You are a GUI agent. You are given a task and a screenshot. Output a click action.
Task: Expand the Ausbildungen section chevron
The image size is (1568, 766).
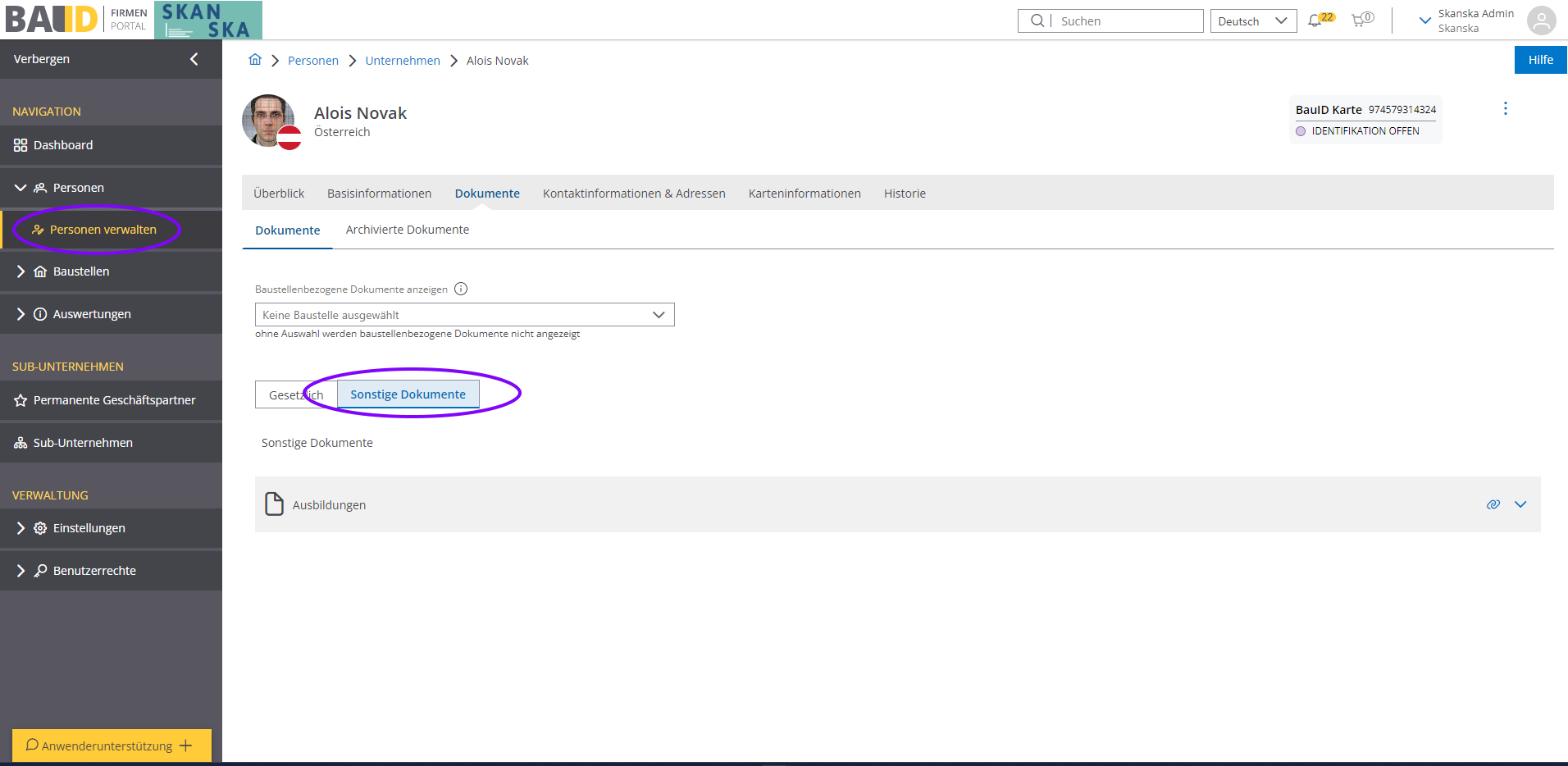tap(1520, 504)
